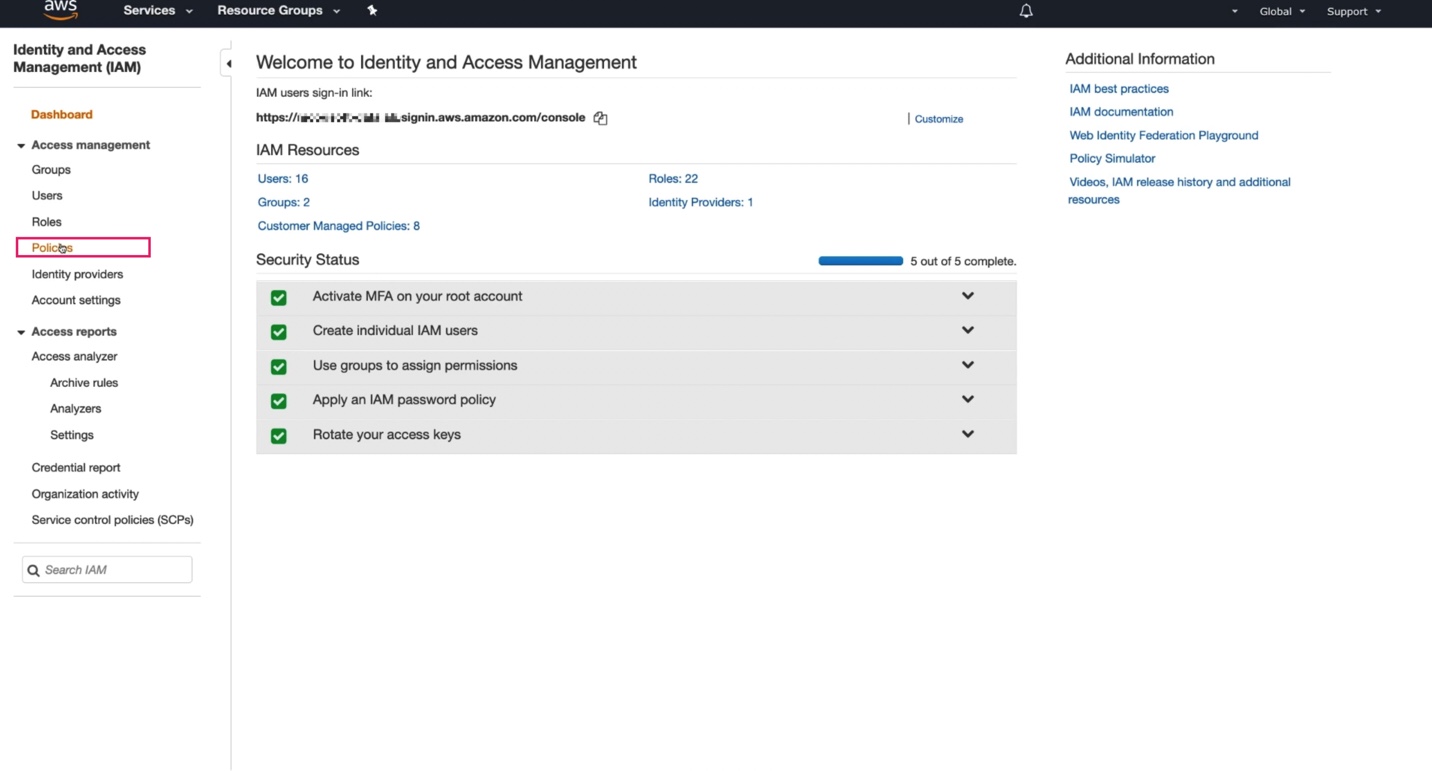The image size is (1432, 771).
Task: Click the green check for Use groups
Action: tap(279, 366)
